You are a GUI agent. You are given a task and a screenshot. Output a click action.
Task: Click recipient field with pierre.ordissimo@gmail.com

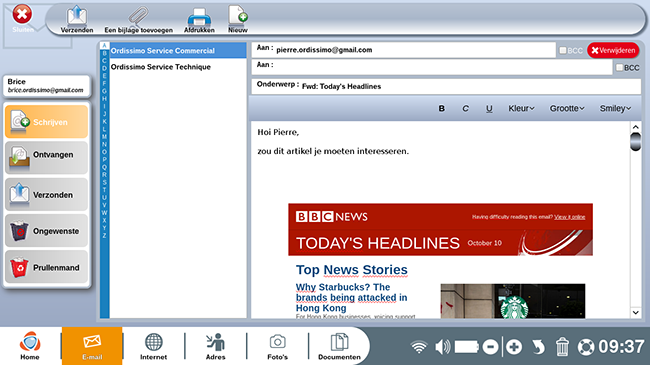(x=403, y=50)
